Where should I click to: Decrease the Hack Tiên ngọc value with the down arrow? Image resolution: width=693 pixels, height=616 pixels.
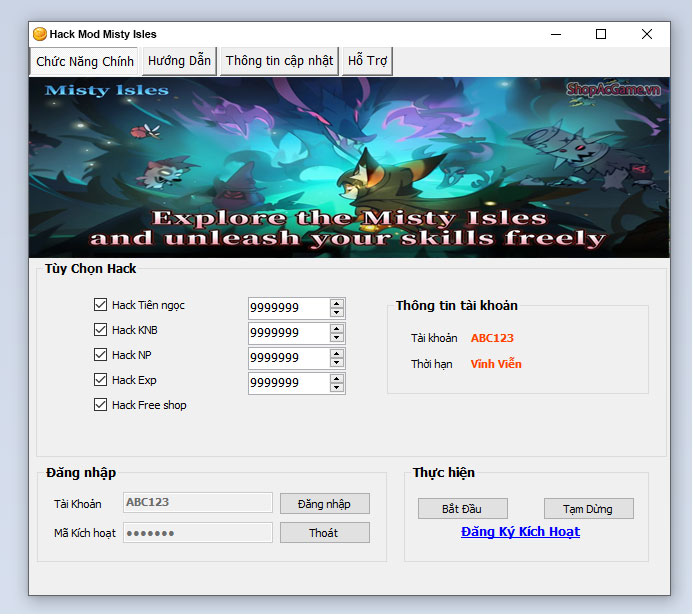pyautogui.click(x=337, y=312)
